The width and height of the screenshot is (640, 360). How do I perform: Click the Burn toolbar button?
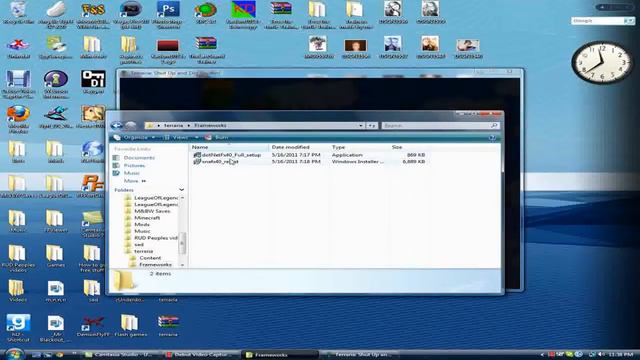(217, 138)
